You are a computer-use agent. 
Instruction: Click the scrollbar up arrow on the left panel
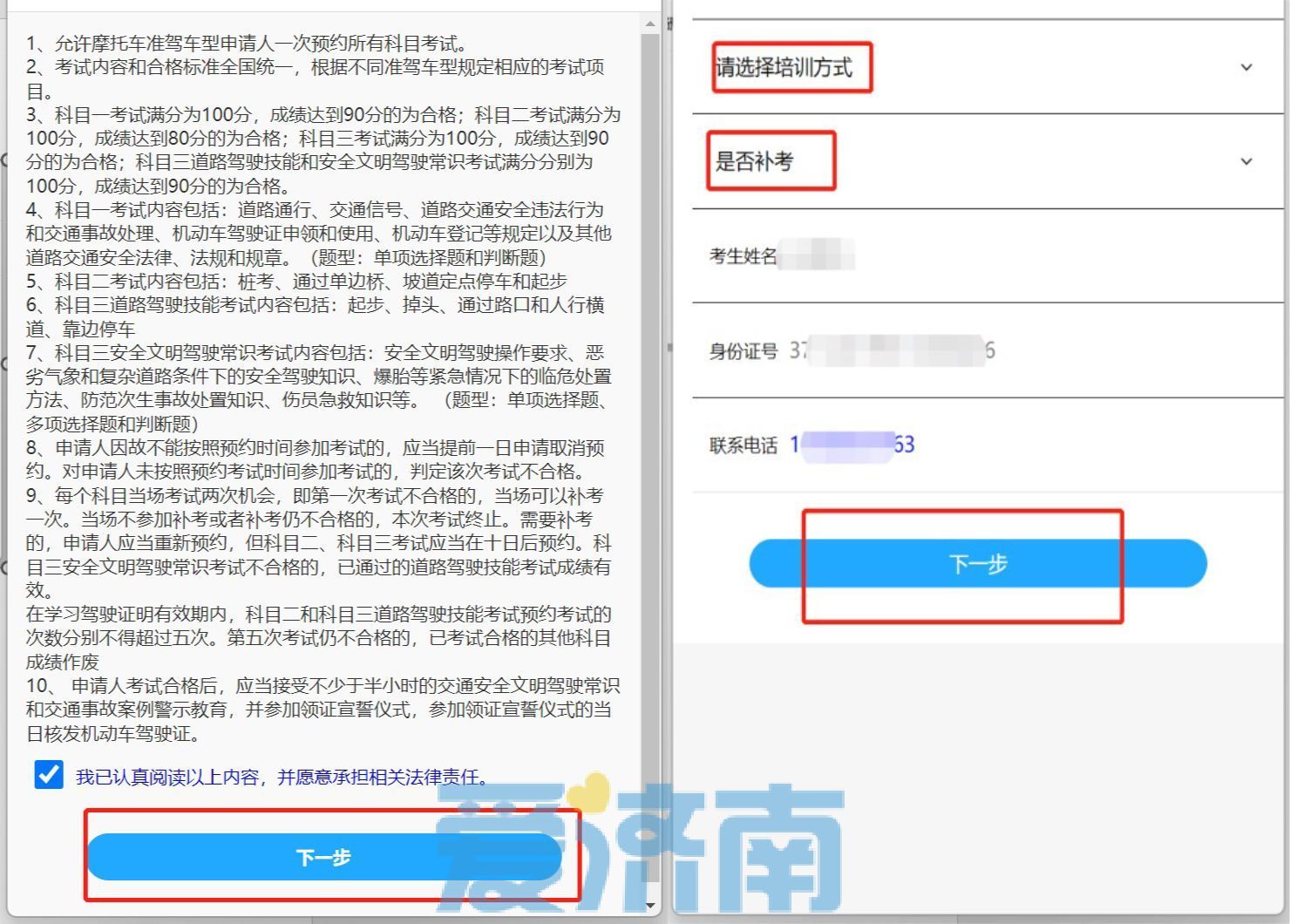(x=650, y=24)
